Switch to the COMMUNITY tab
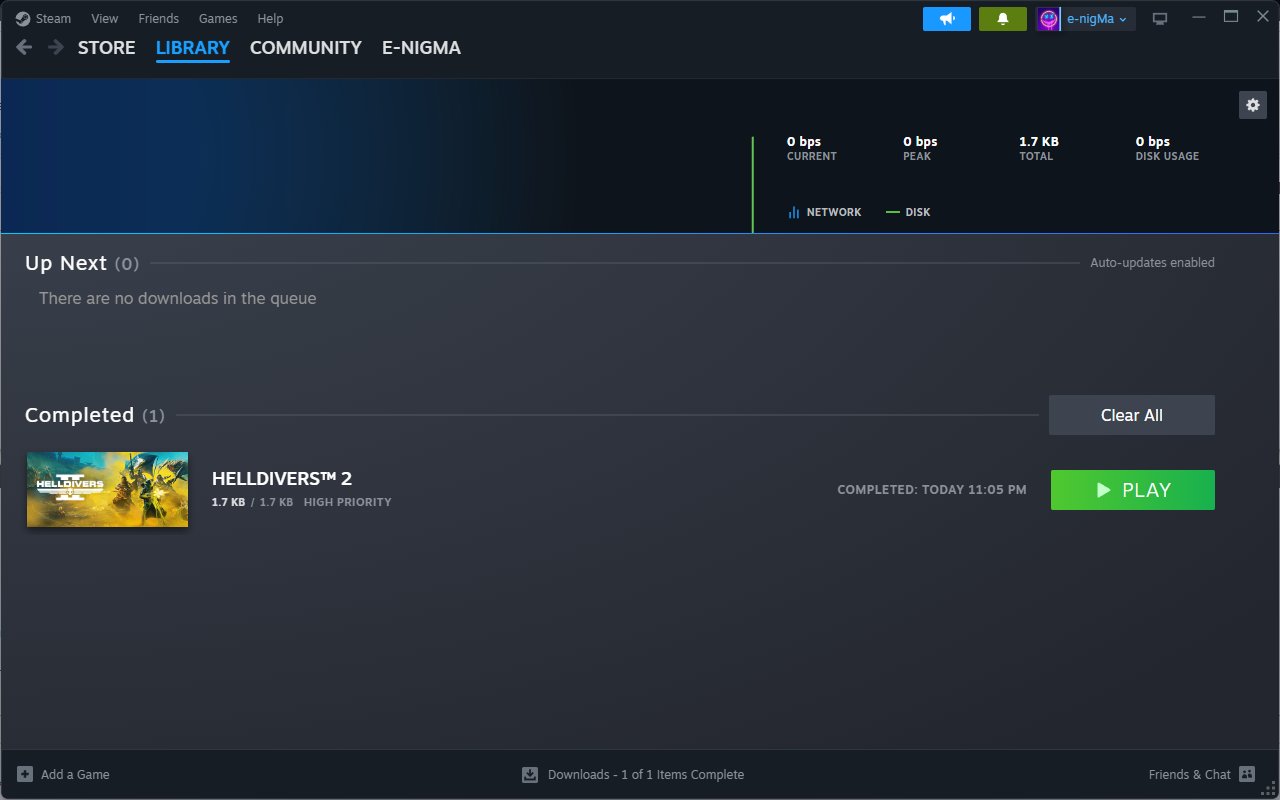1280x800 pixels. [305, 47]
